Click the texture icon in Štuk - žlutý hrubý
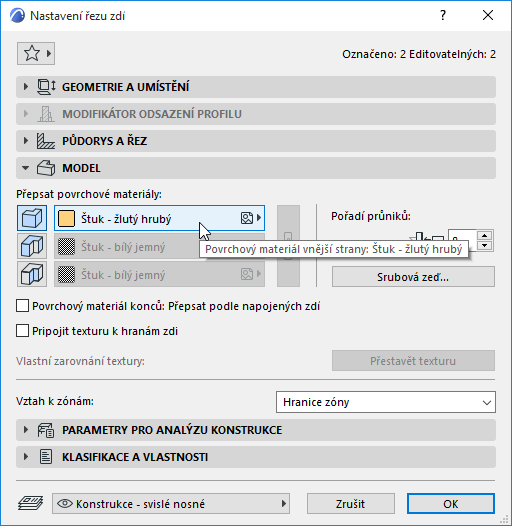 pos(247,218)
